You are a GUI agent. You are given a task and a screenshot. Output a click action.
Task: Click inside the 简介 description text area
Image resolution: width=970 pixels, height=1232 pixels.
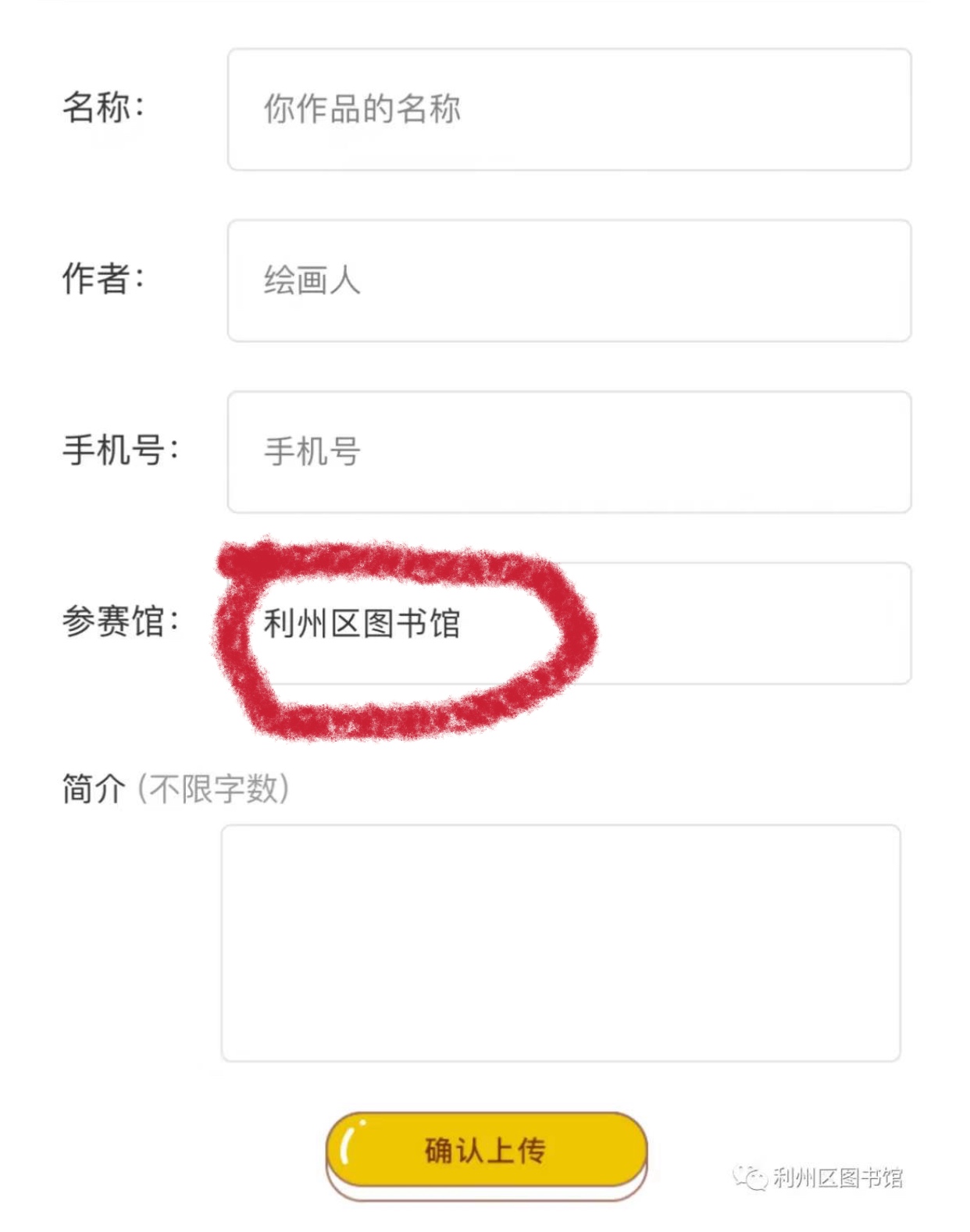tap(560, 942)
